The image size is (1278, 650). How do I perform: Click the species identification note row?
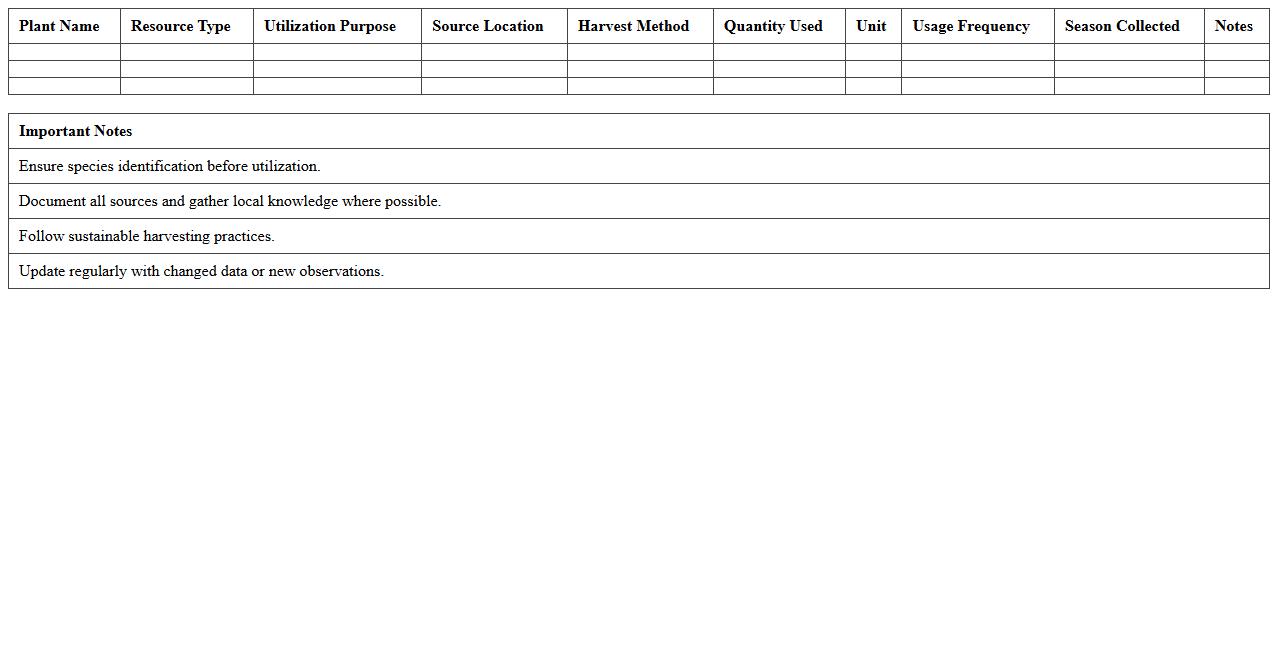pos(169,166)
